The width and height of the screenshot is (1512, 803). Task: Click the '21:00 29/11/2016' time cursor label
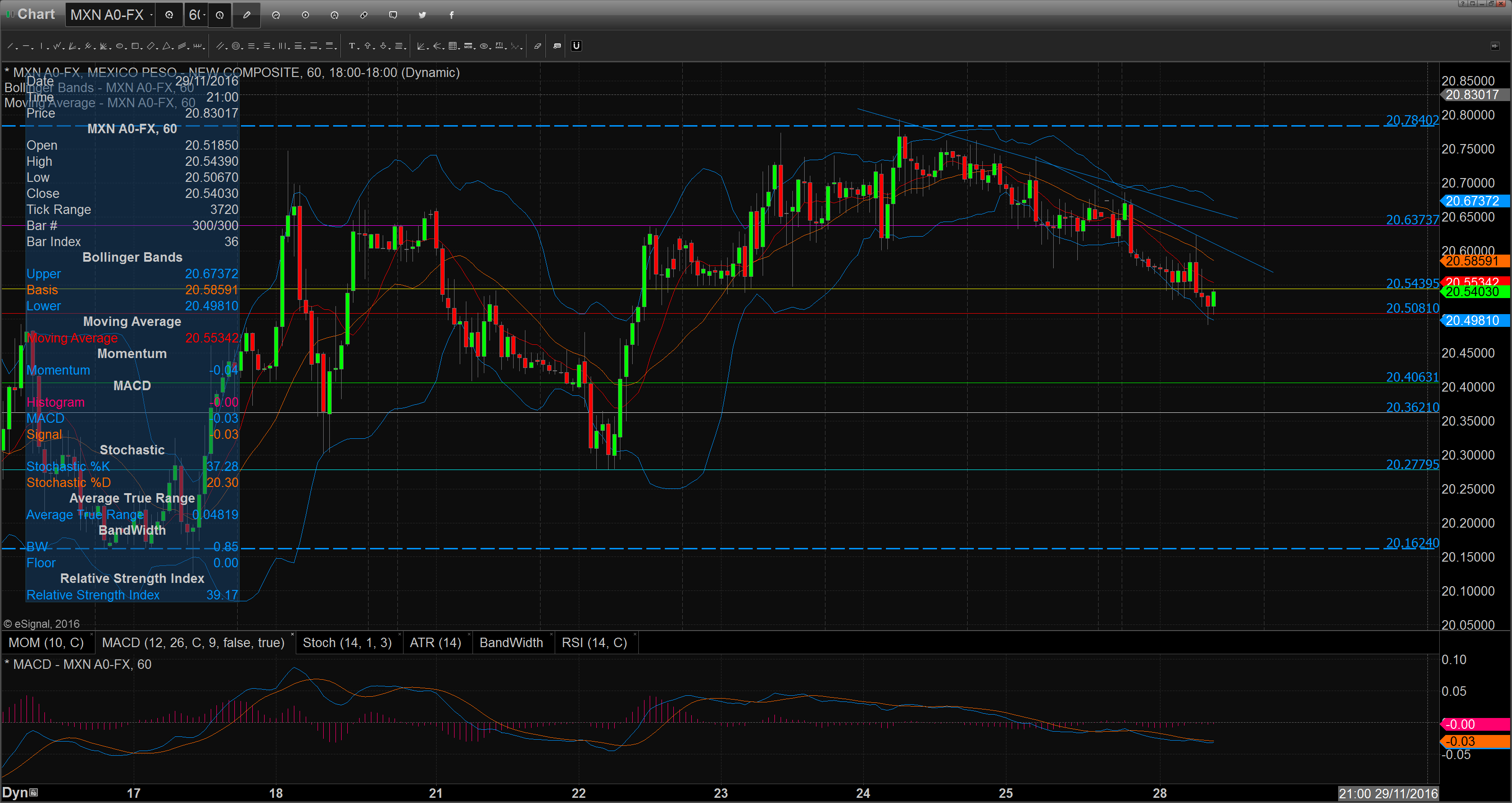point(1388,794)
